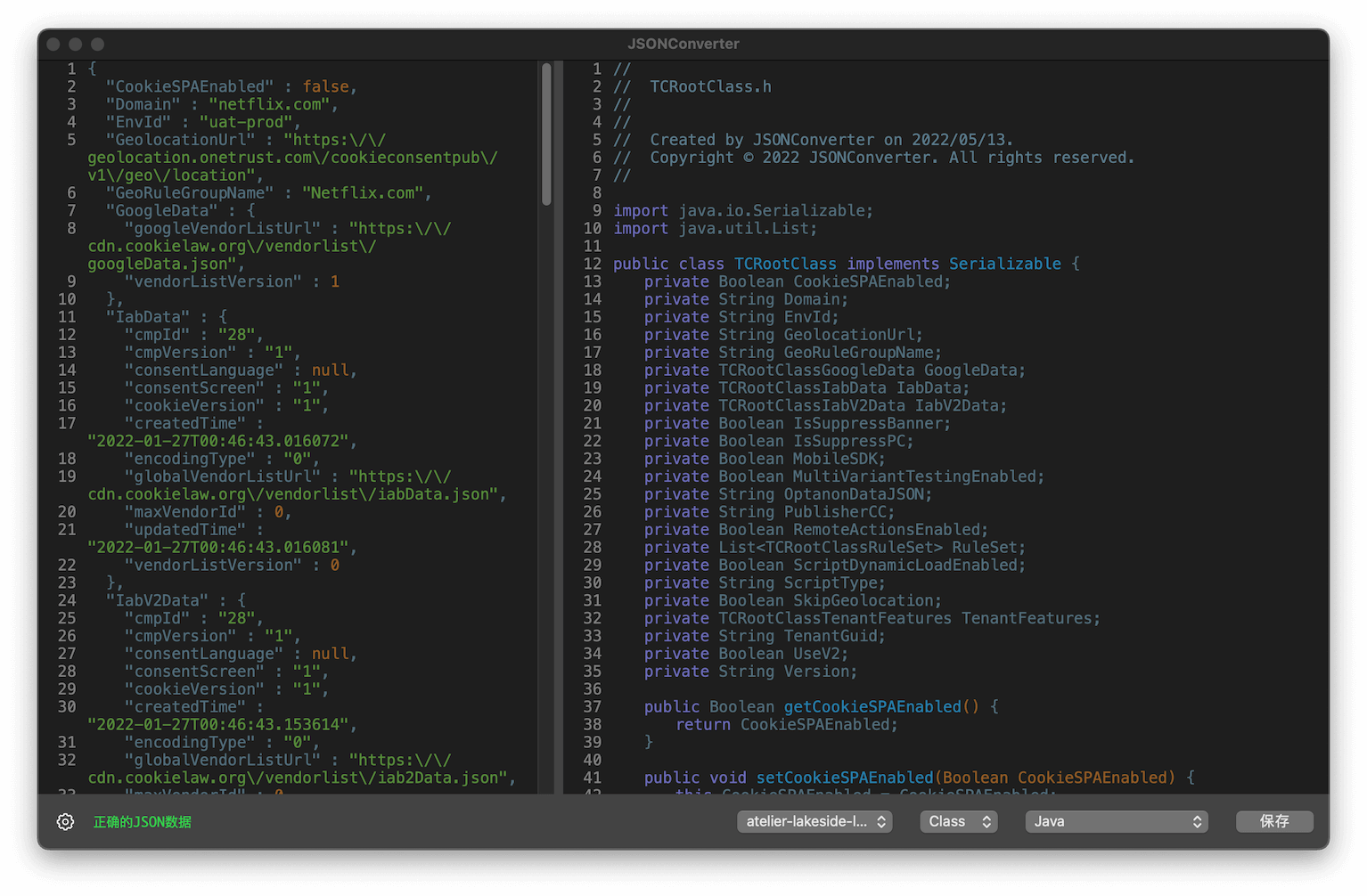Click the "IabData" key line
The width and height of the screenshot is (1367, 896).
pos(167,316)
